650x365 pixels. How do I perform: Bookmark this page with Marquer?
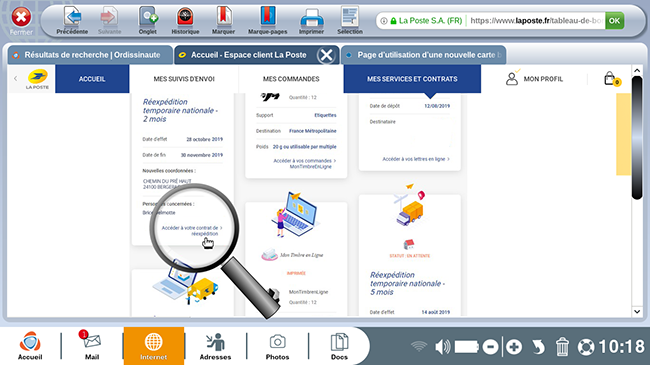tap(223, 20)
